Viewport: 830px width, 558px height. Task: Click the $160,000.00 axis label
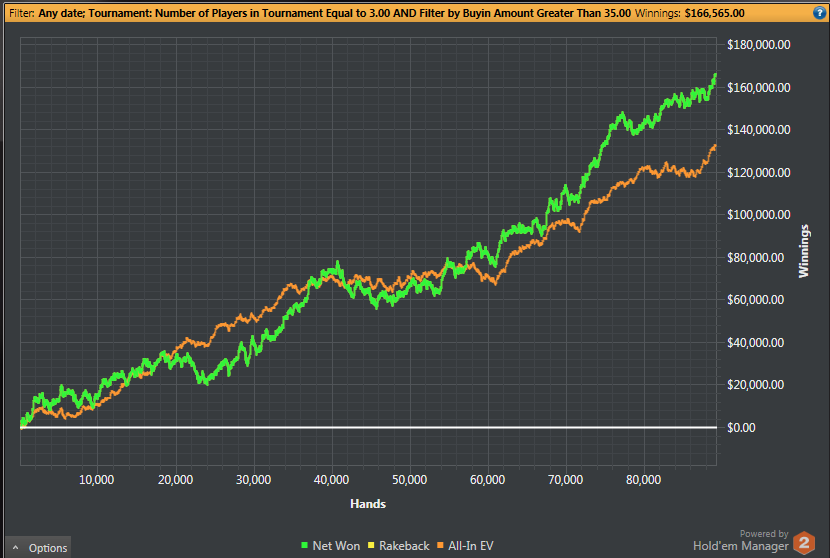point(759,87)
